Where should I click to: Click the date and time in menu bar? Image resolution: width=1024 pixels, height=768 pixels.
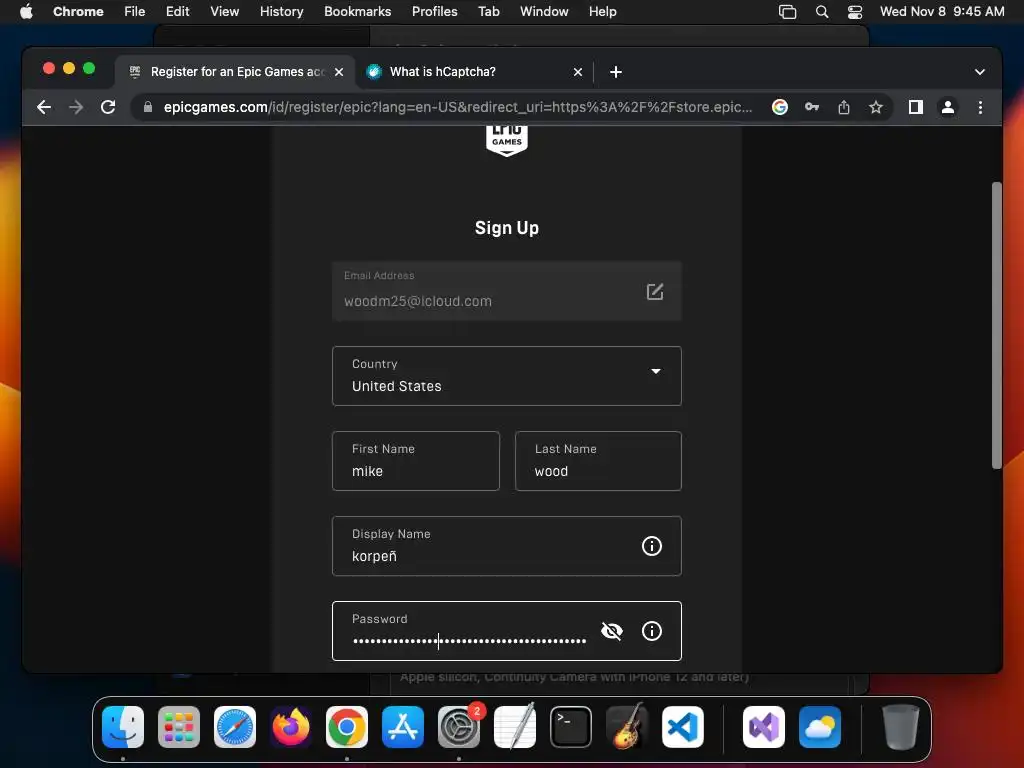(x=942, y=12)
